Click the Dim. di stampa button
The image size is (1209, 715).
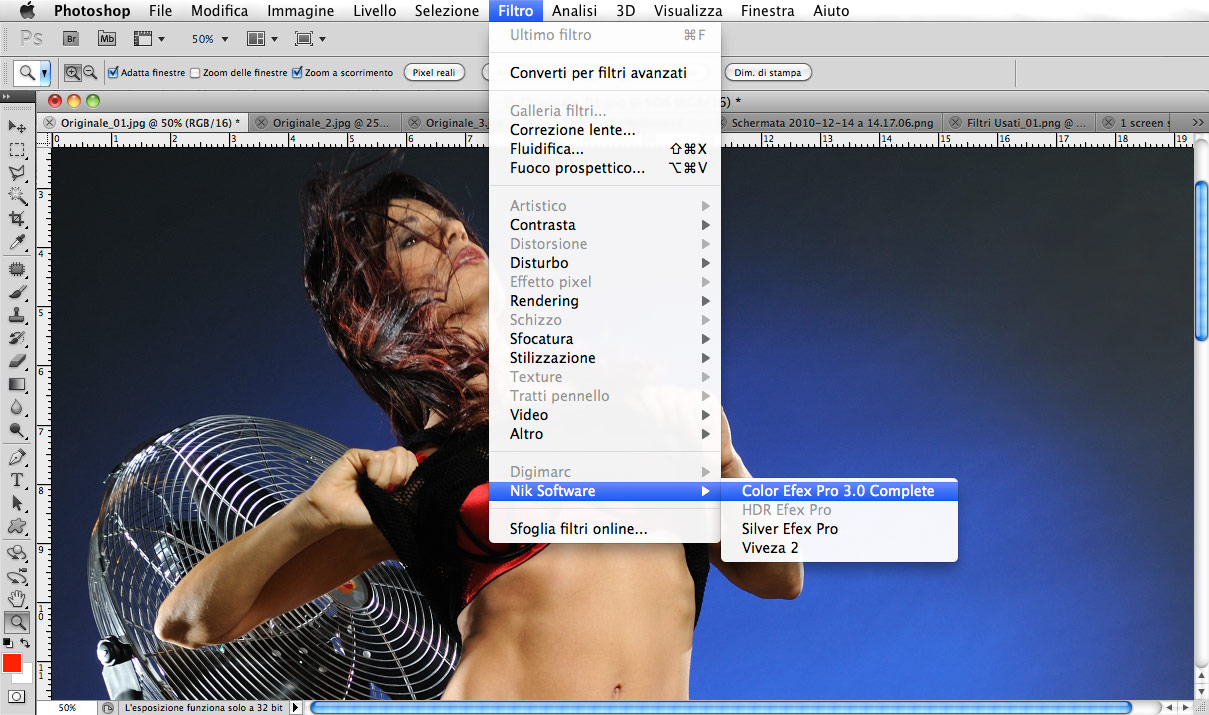(x=769, y=72)
